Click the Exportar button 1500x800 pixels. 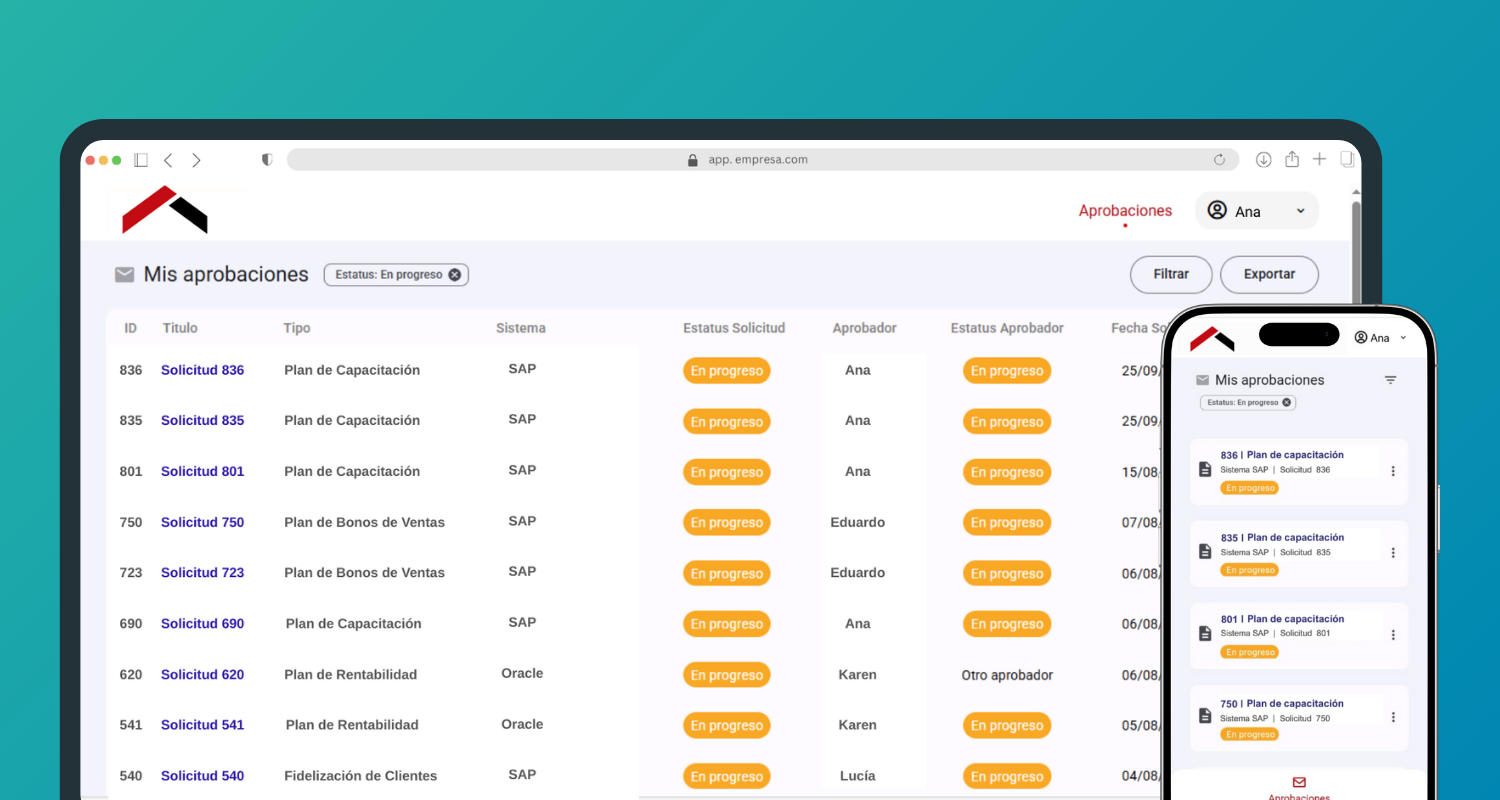click(1269, 274)
